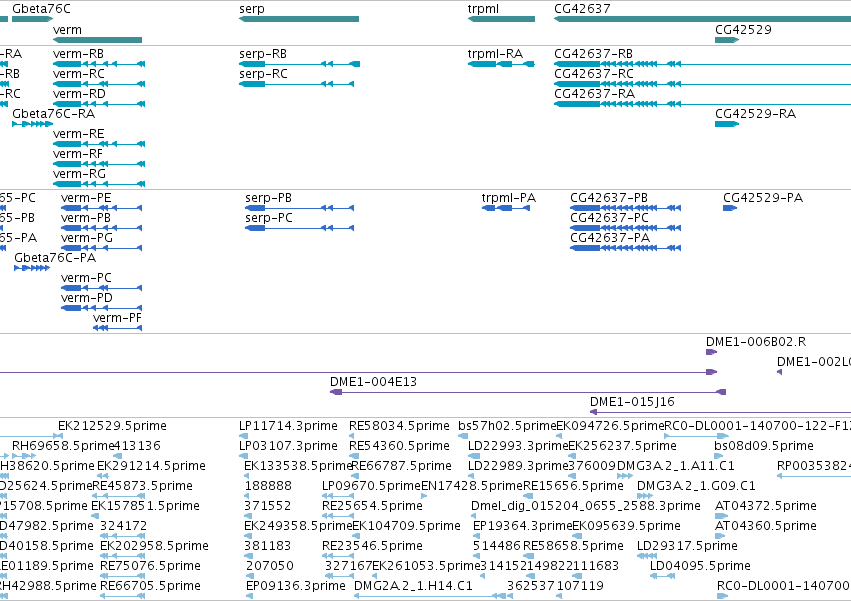This screenshot has width=851, height=601.
Task: Select protein CG42637-PB
Action: [609, 198]
